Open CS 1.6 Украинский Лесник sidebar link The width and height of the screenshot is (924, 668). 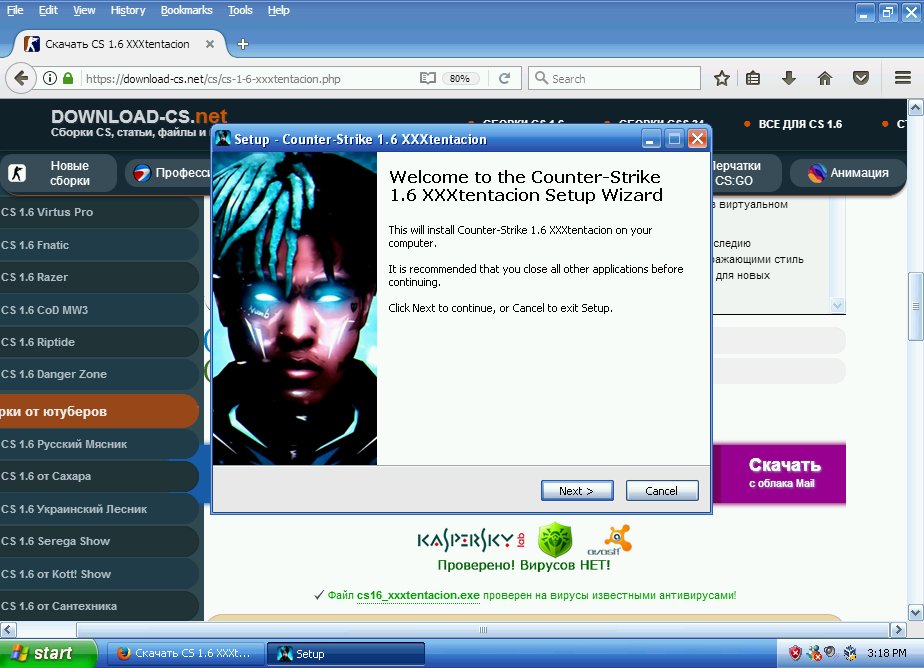(x=99, y=509)
